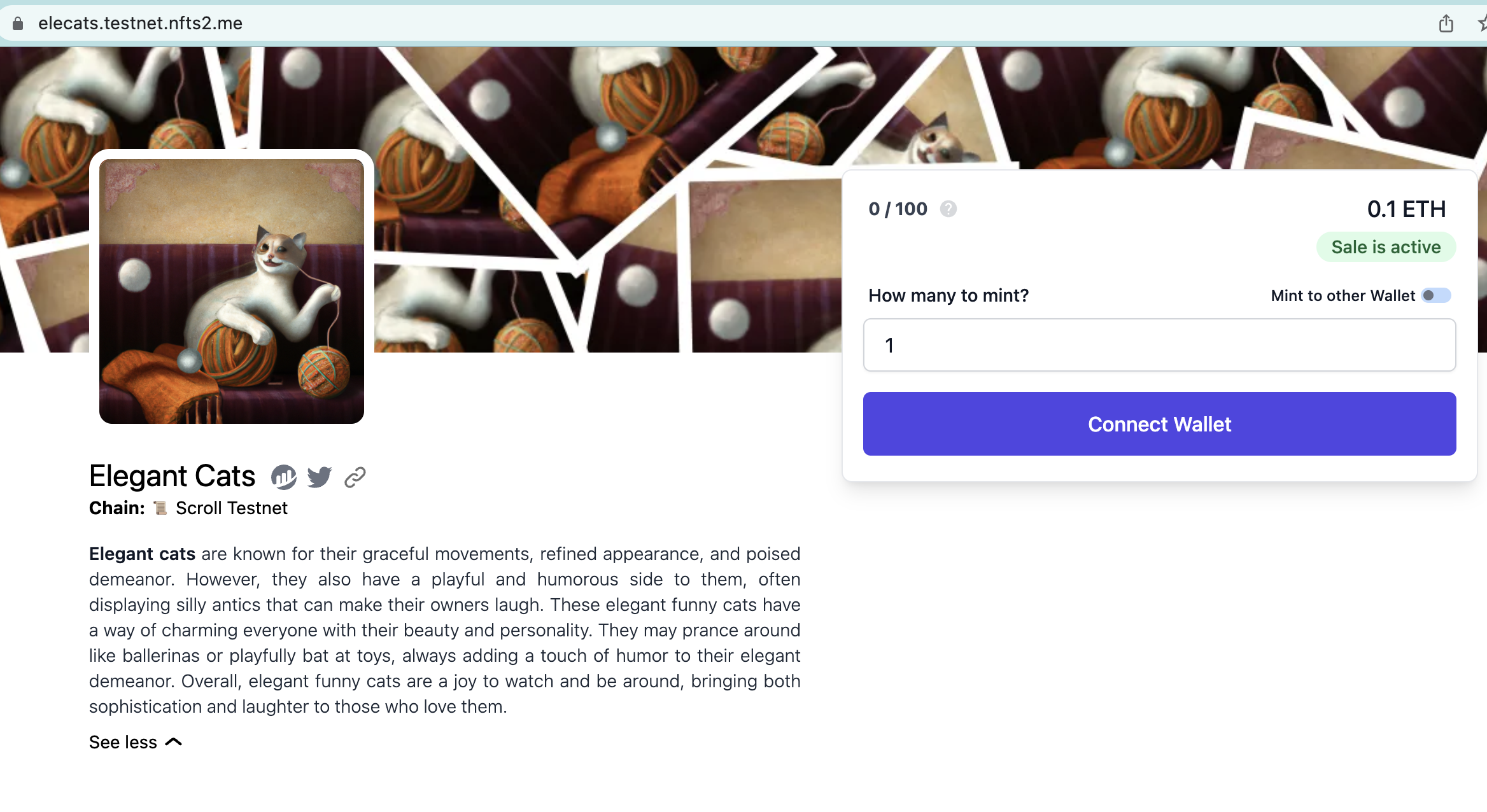Click the question mark help icon

tap(948, 209)
